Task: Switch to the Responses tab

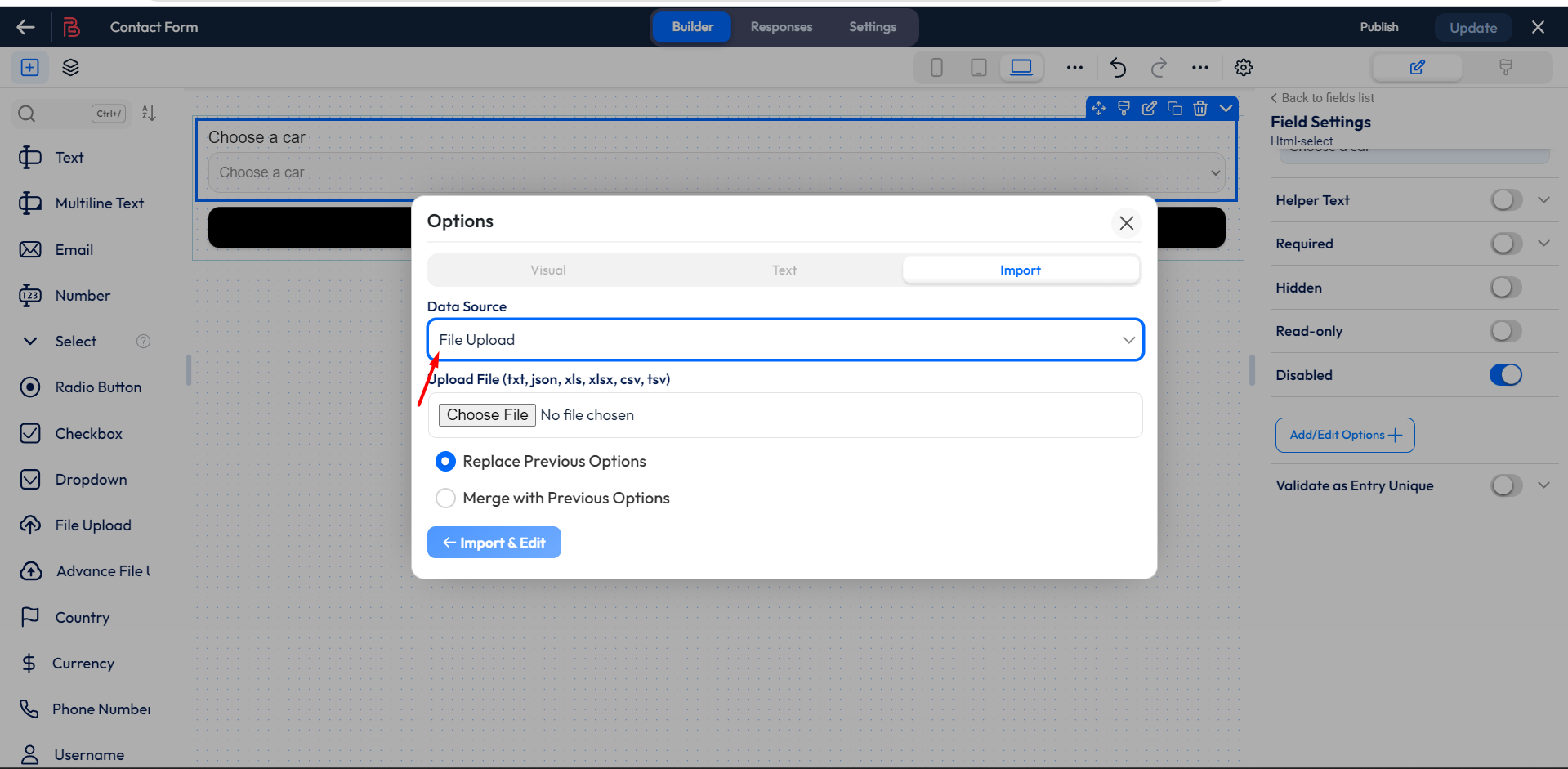Action: tap(781, 26)
